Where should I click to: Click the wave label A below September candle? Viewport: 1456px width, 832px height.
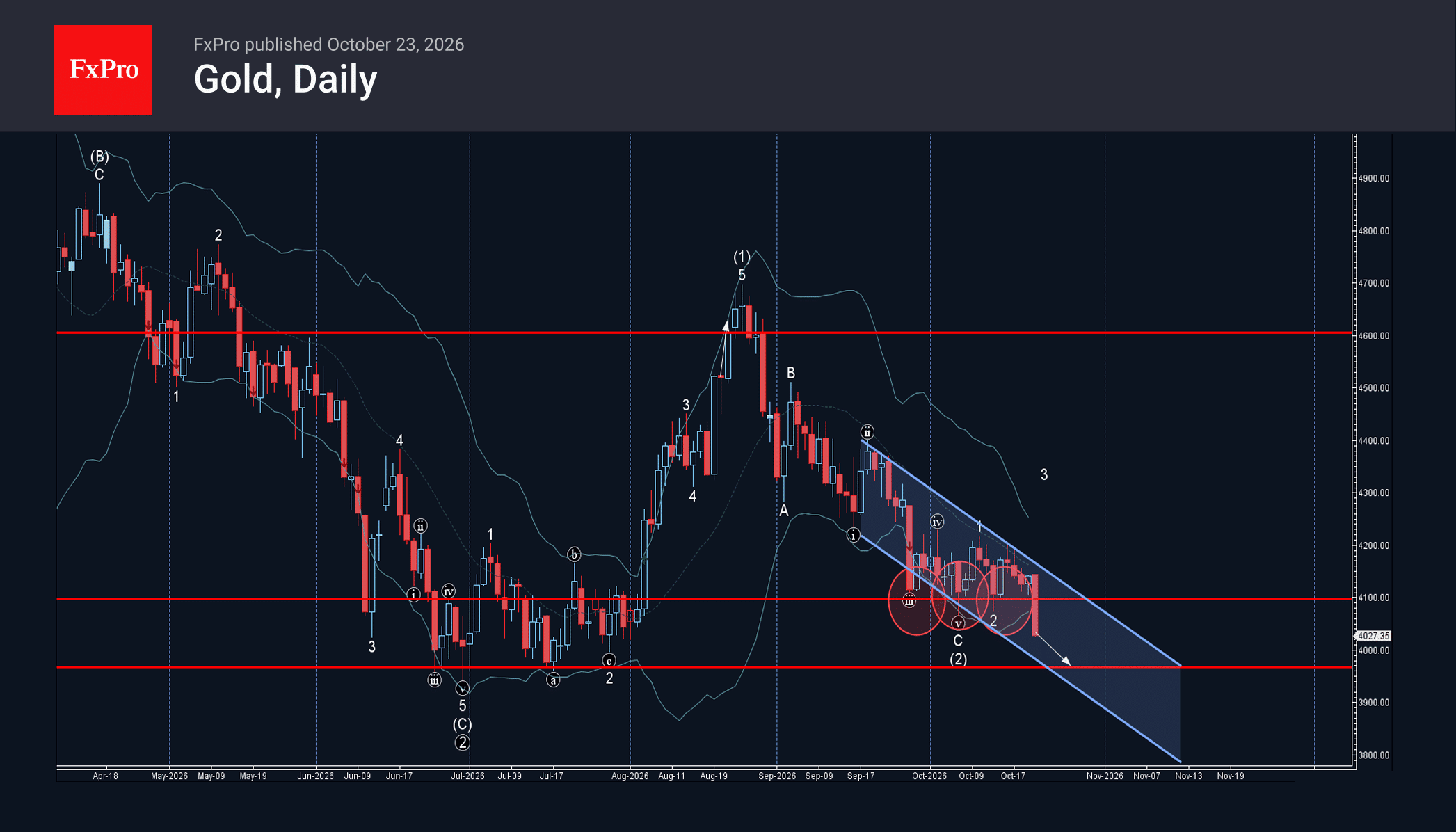[x=784, y=511]
